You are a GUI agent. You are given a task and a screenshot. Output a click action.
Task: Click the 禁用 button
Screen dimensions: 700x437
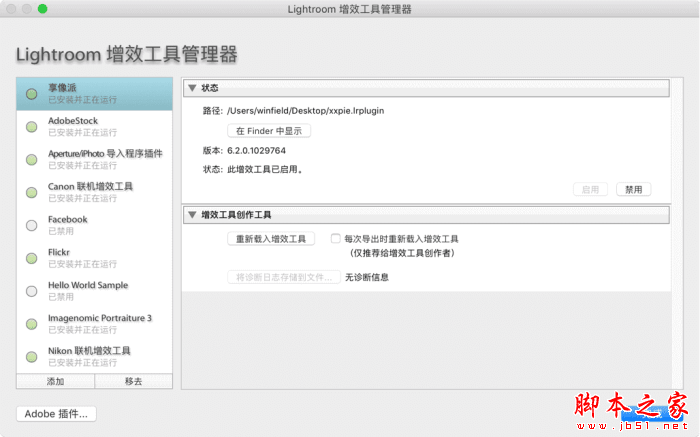coord(633,189)
